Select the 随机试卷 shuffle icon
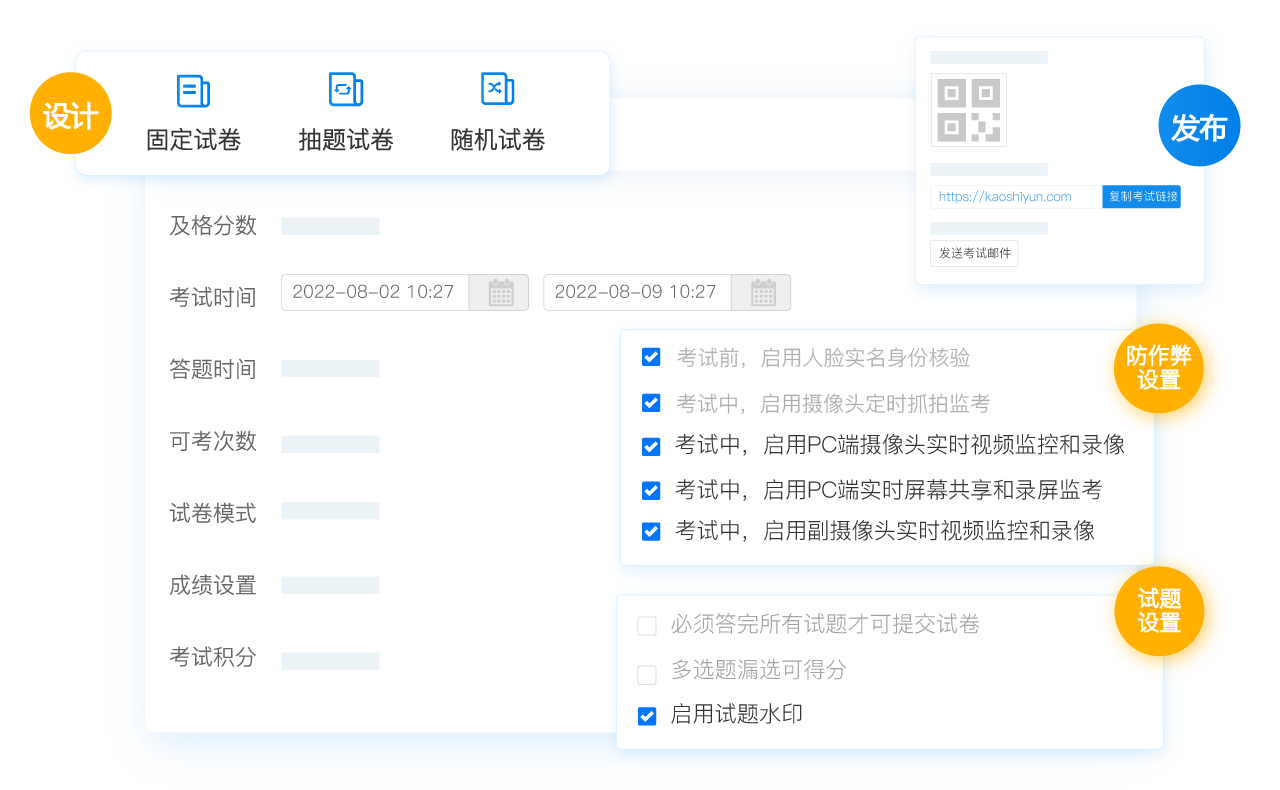 pos(497,89)
